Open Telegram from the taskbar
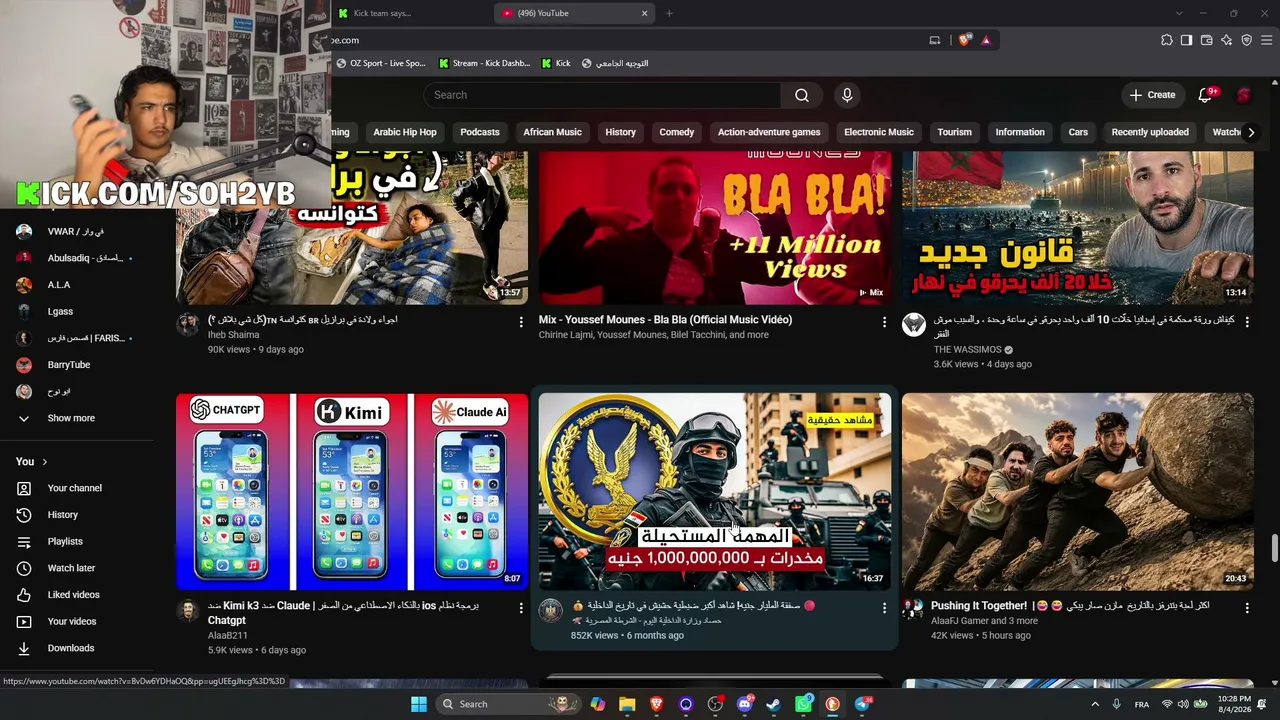1280x720 pixels. coord(862,704)
